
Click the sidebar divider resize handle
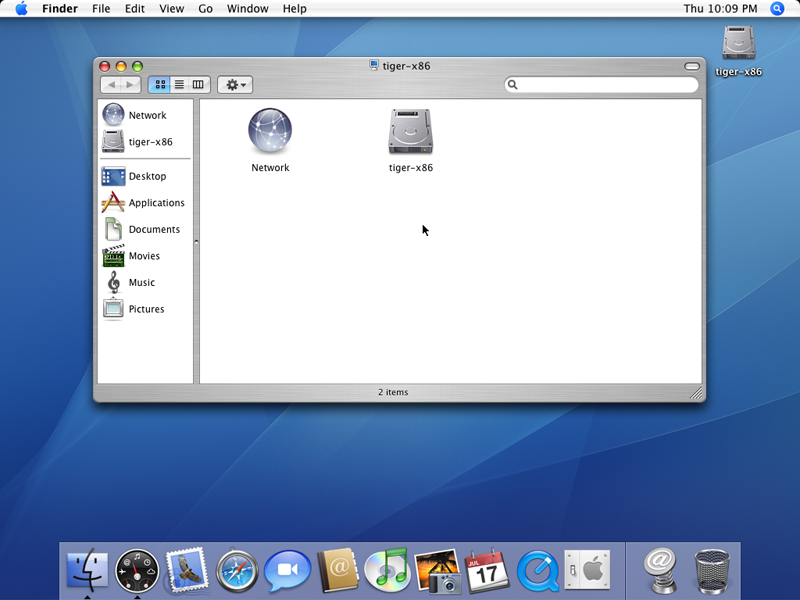pos(196,241)
